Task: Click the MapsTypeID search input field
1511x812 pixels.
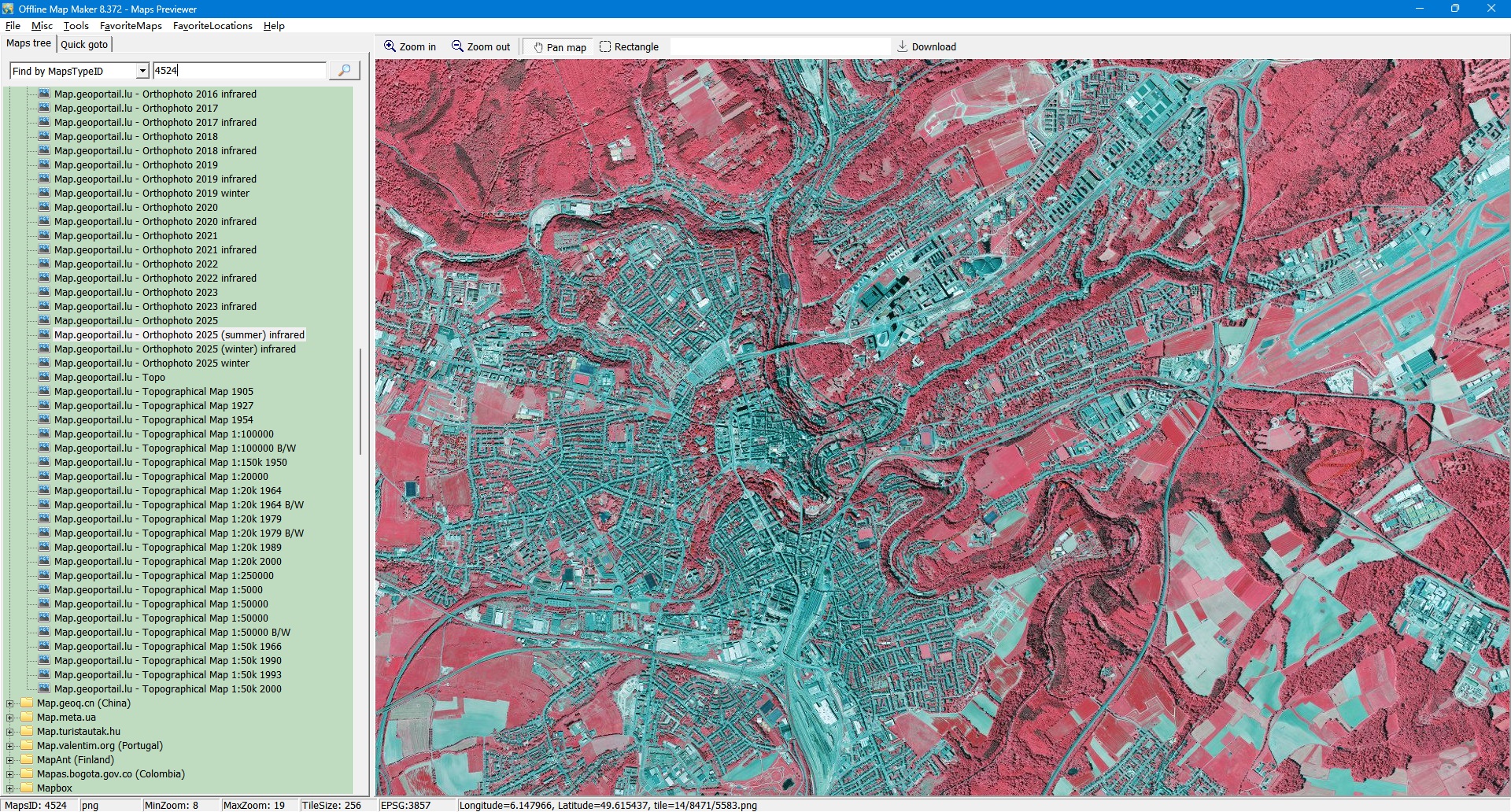Action: click(x=239, y=71)
